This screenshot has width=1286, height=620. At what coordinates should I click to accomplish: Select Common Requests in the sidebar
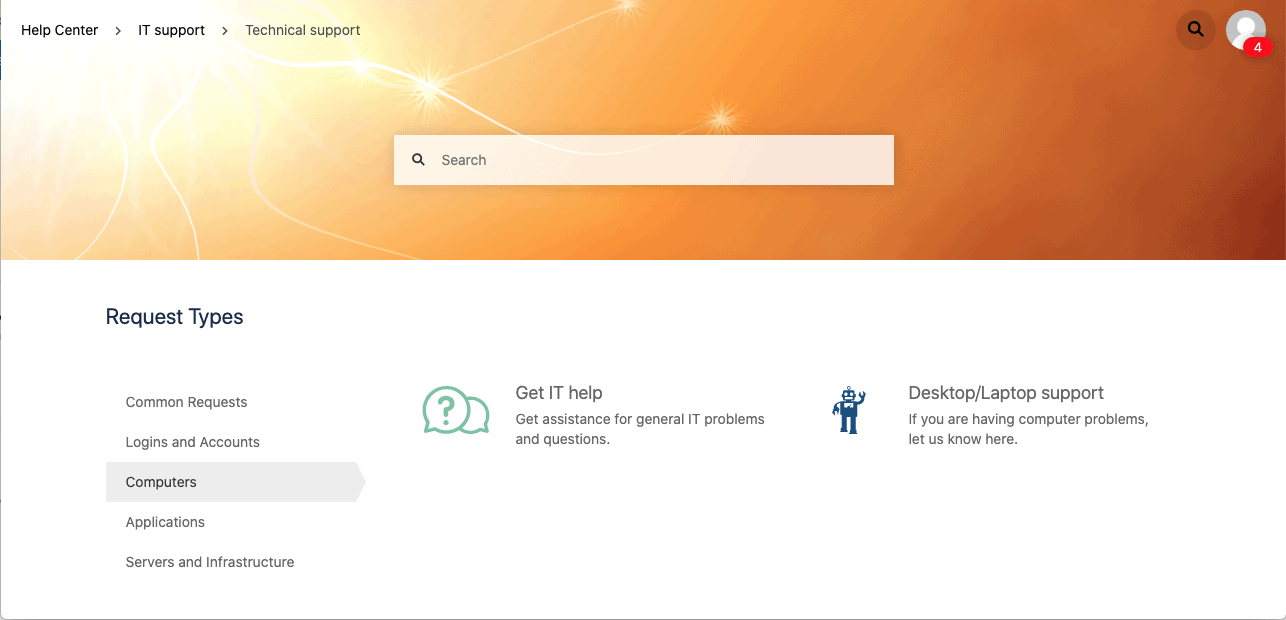(x=186, y=402)
